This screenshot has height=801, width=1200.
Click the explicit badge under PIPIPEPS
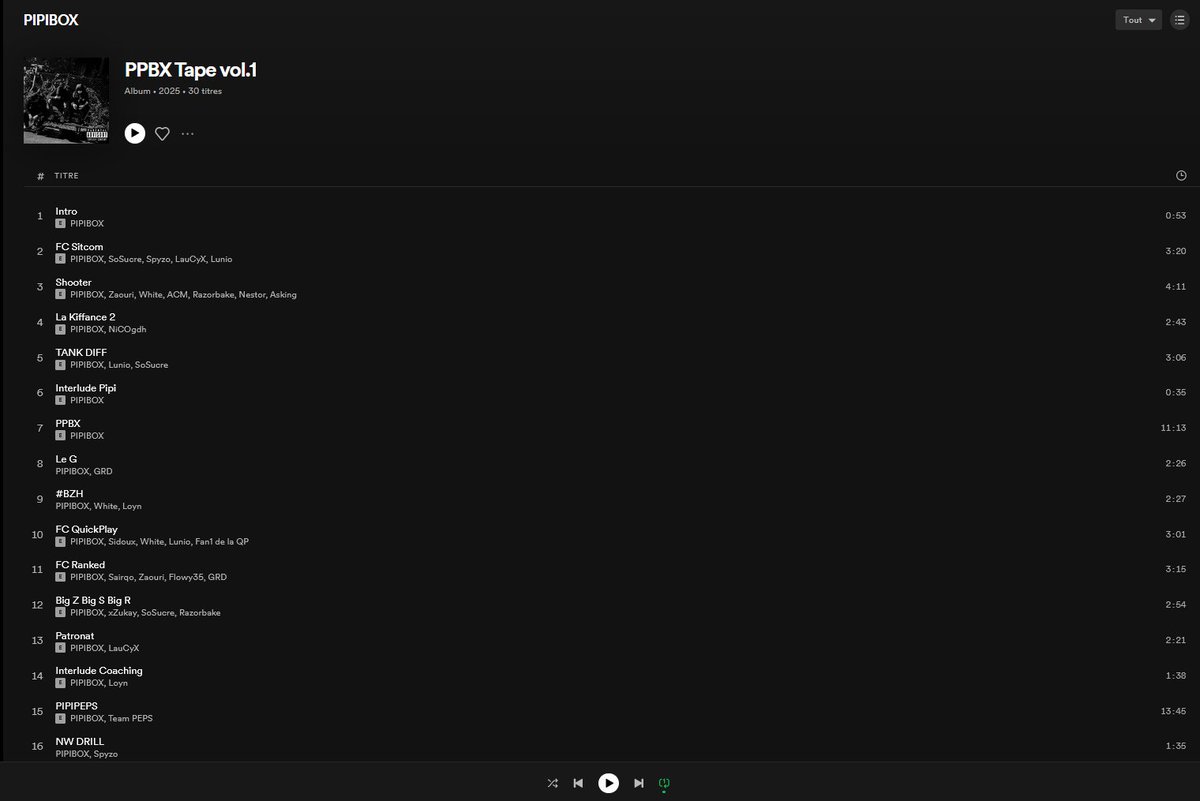tap(60, 718)
